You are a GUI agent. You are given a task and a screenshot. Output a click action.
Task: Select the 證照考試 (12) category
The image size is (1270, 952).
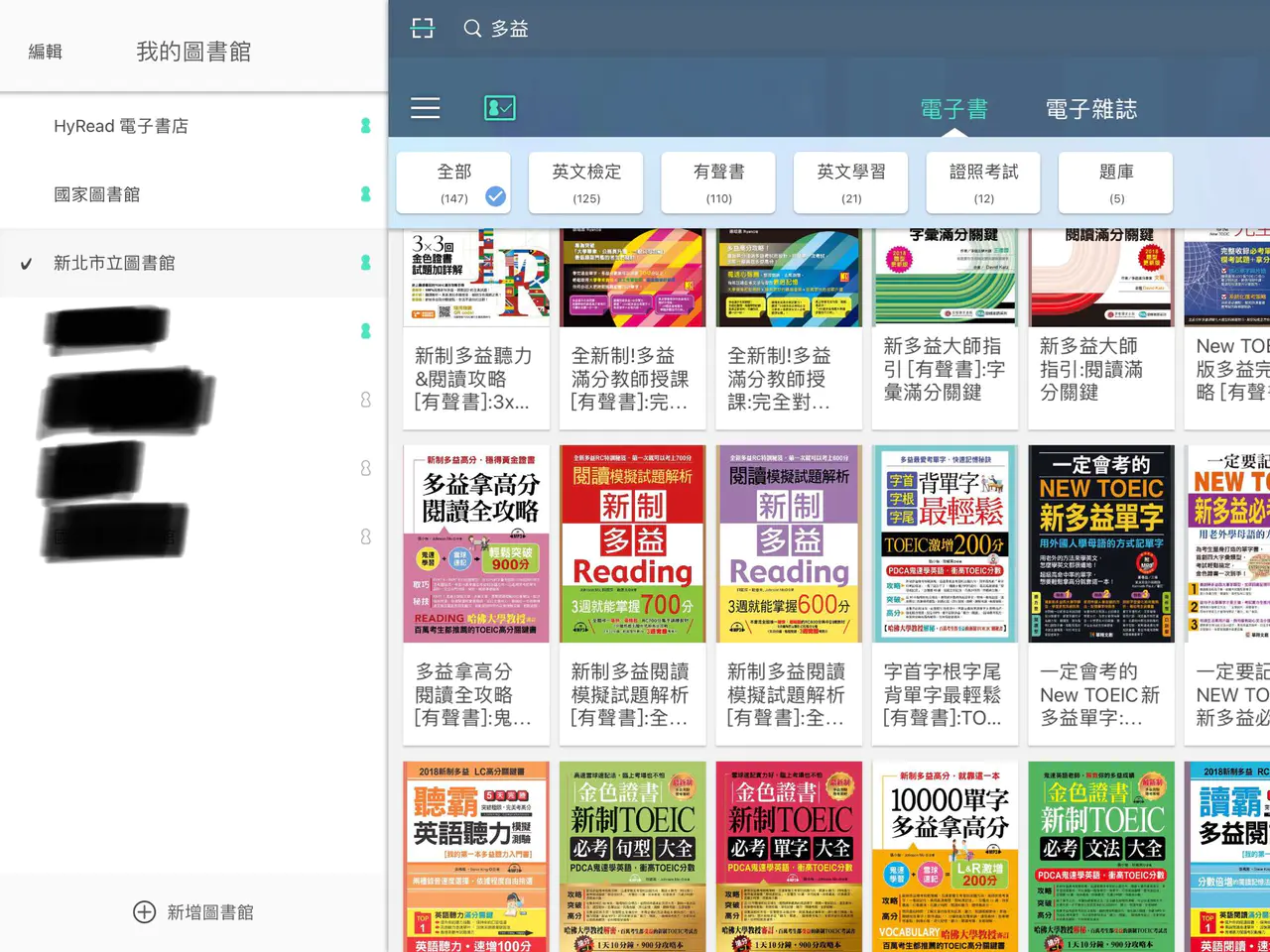[x=983, y=182]
